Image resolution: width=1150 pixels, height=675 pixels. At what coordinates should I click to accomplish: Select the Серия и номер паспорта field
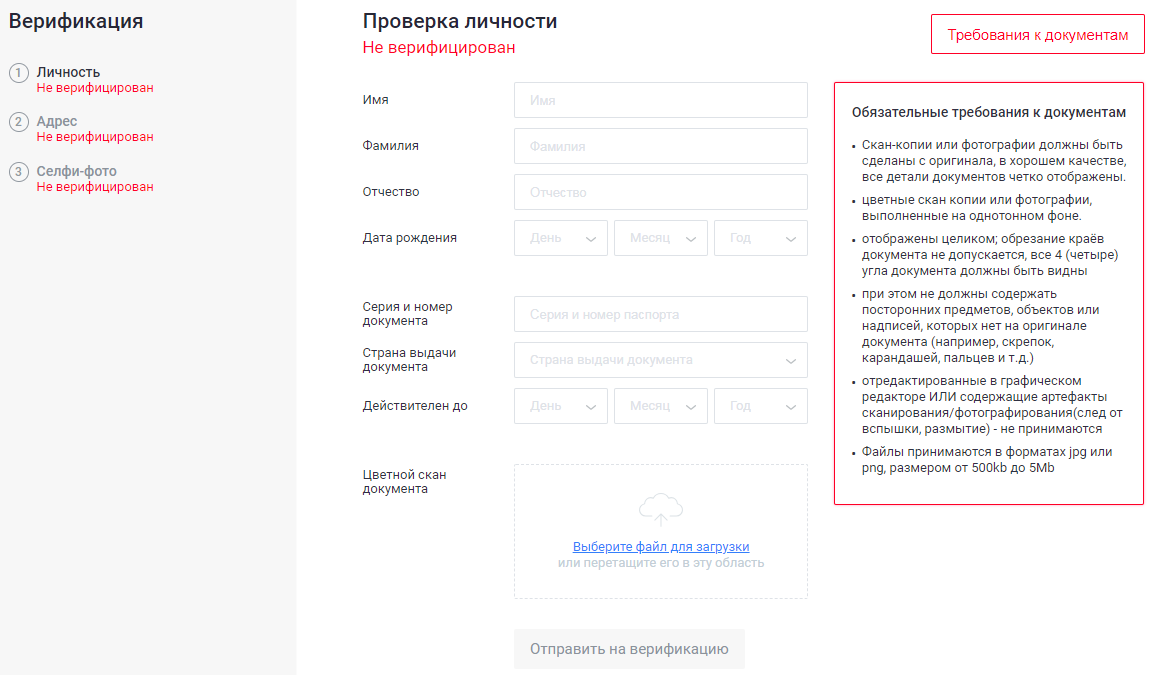click(661, 314)
